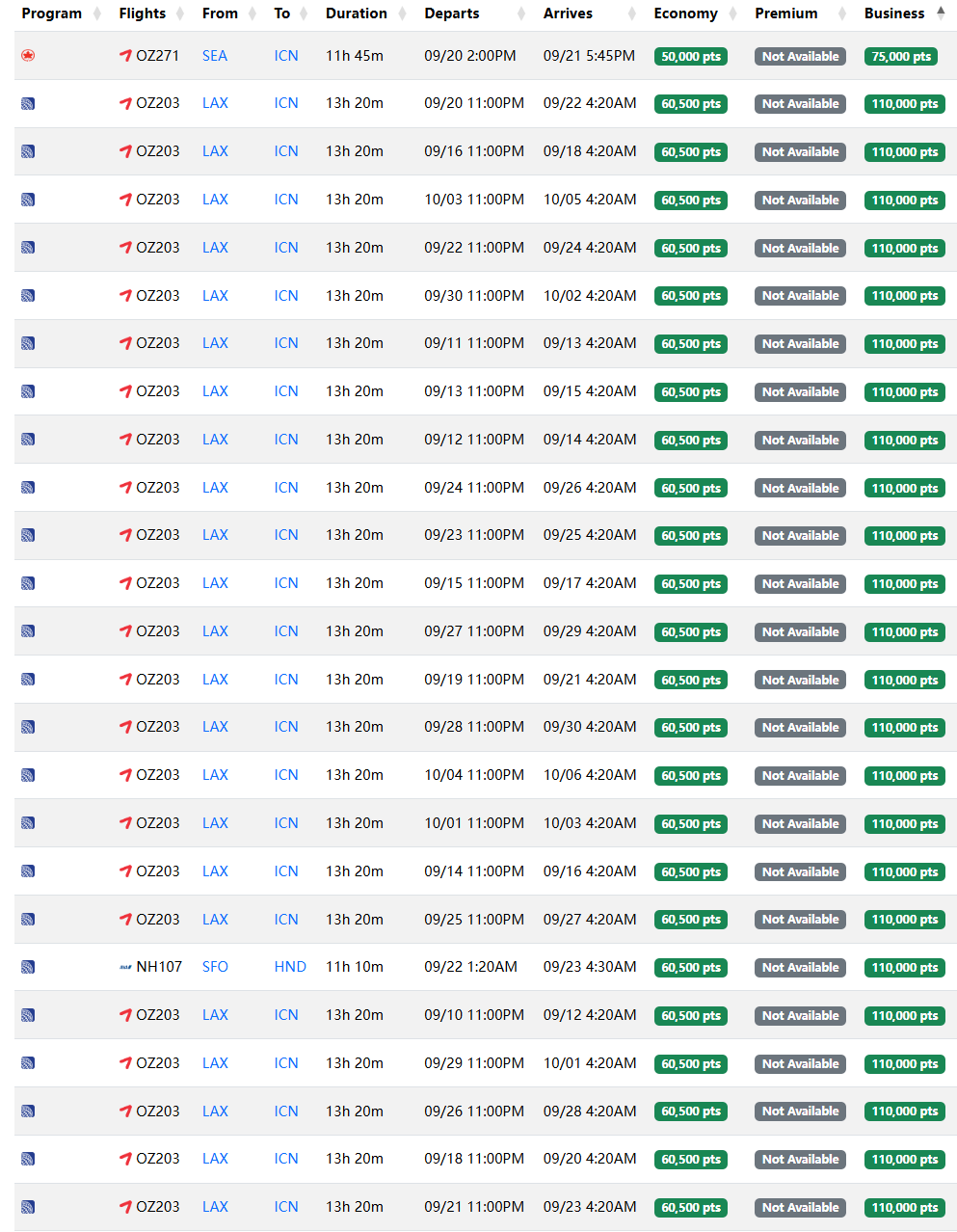This screenshot has height=1232, width=957.
Task: Click program icon for flight departing 09/21 11:00PM
Action: tap(28, 1207)
